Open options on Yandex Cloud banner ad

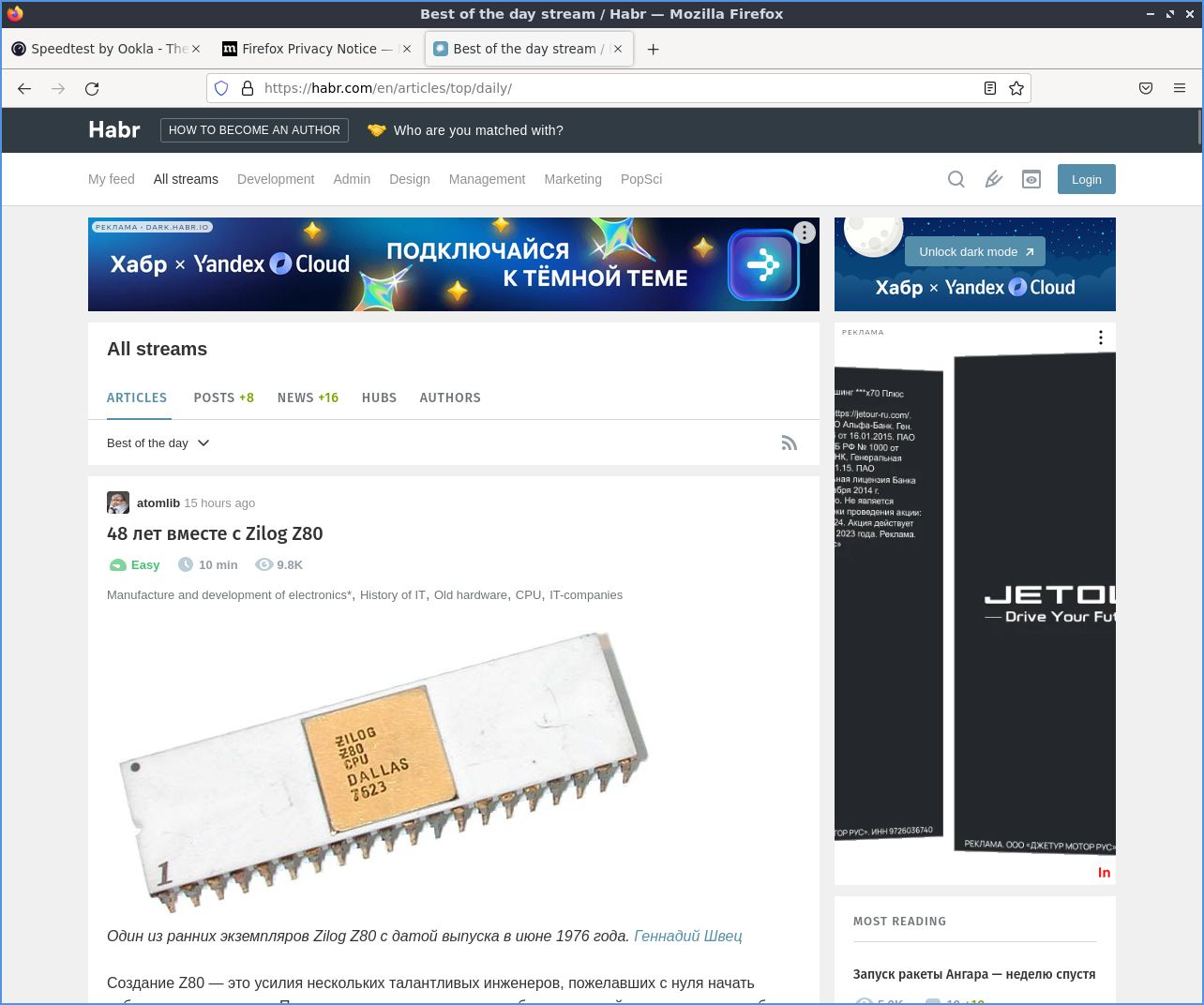805,232
